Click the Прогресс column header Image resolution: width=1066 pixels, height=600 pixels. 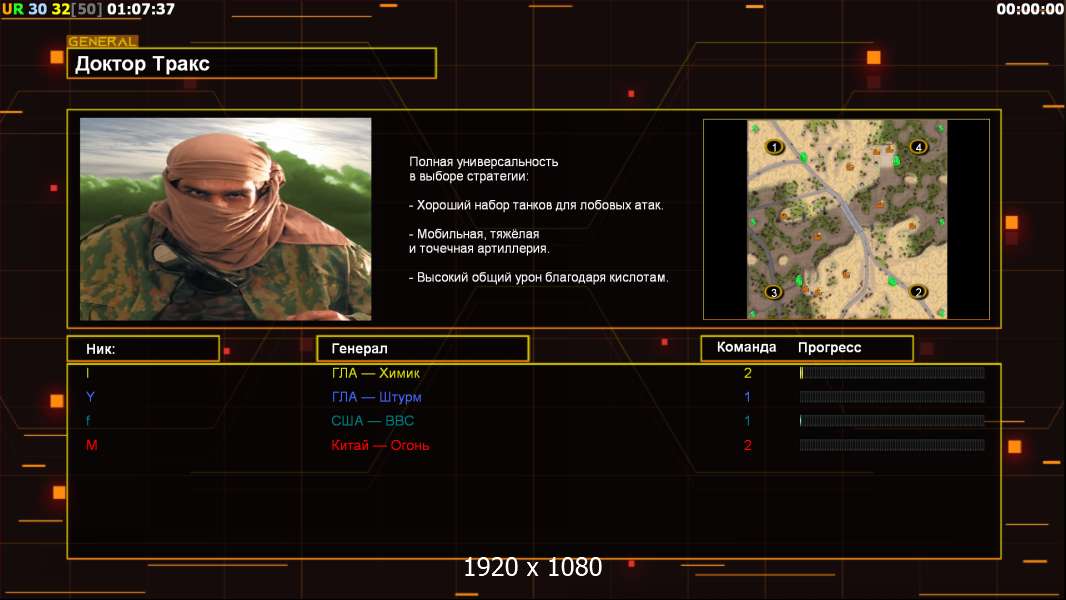click(x=829, y=348)
